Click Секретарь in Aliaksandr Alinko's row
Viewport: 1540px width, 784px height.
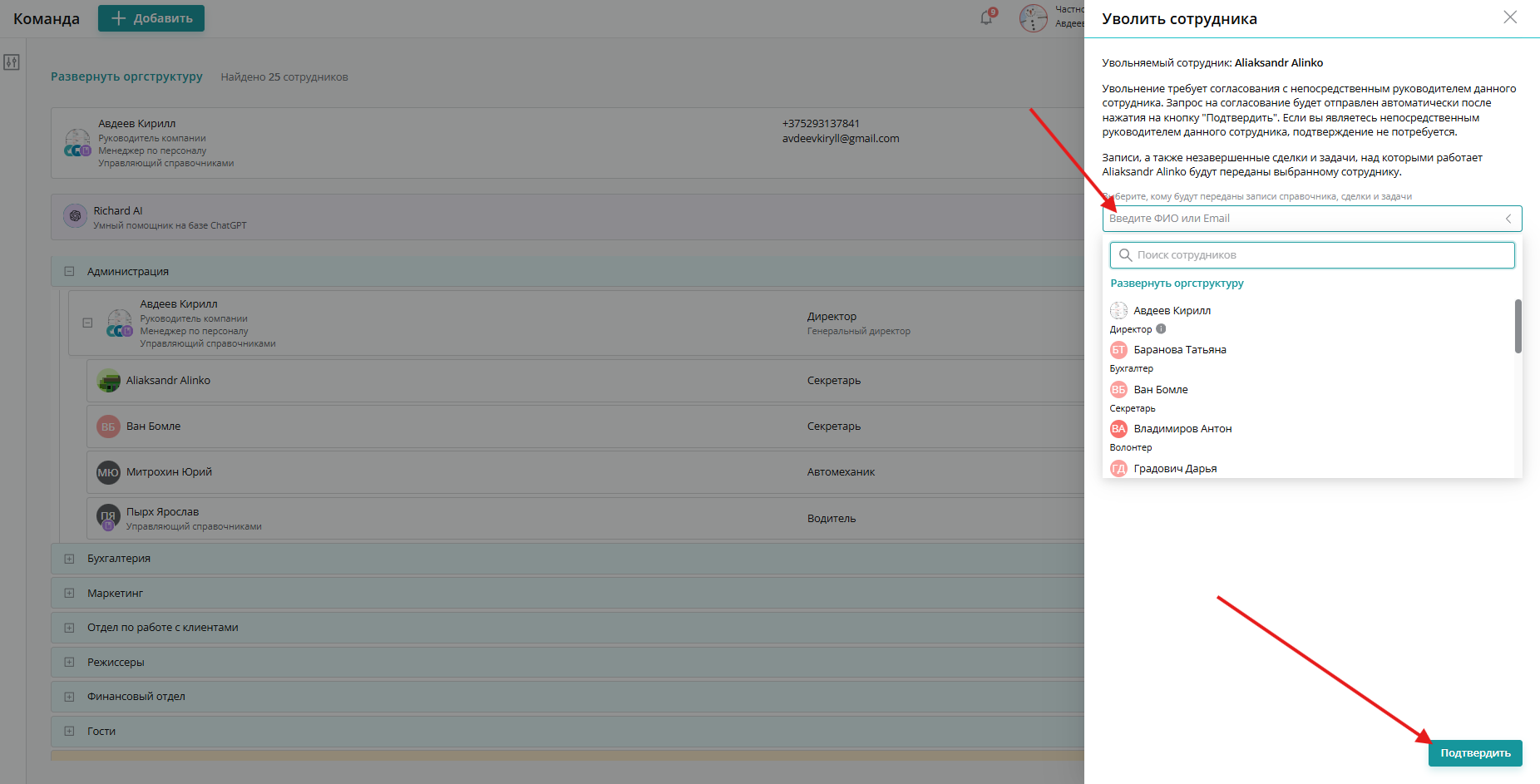pyautogui.click(x=833, y=381)
